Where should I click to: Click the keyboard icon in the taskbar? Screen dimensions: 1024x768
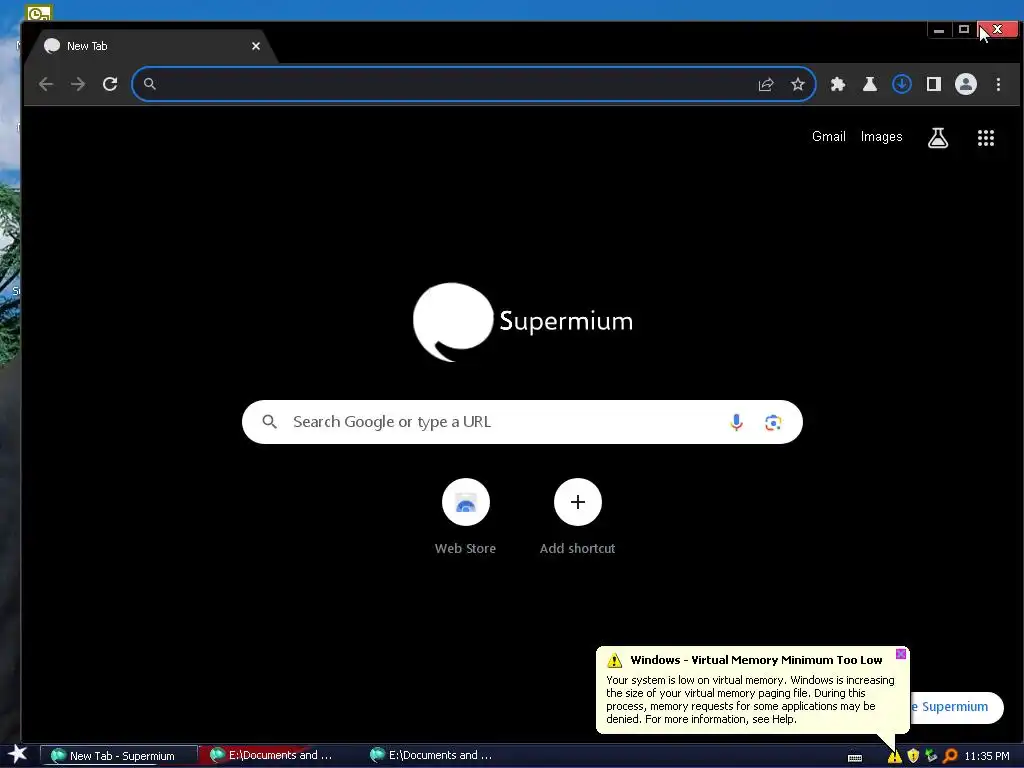[x=855, y=758]
